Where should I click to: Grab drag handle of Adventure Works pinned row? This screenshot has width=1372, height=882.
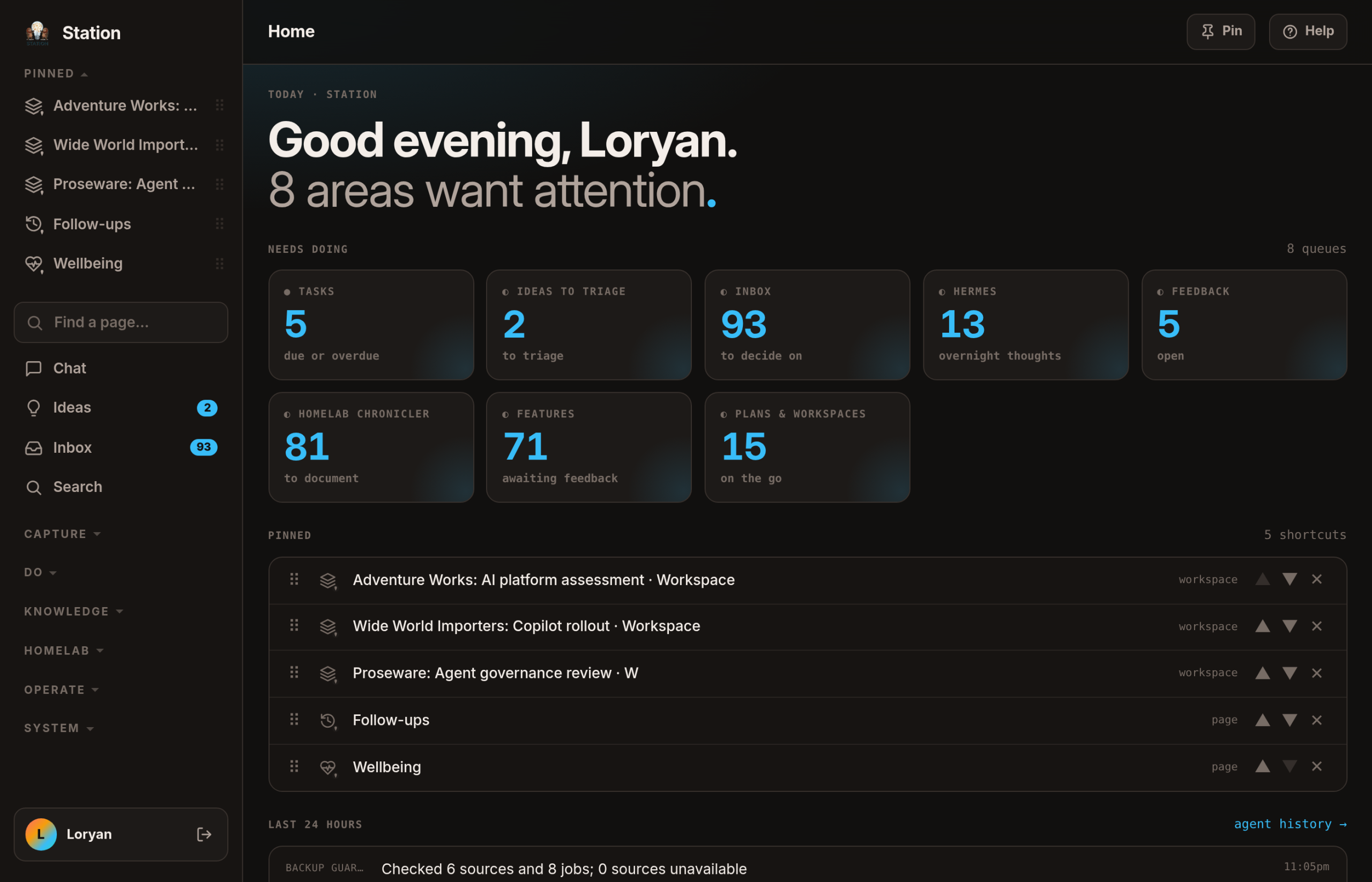coord(294,579)
